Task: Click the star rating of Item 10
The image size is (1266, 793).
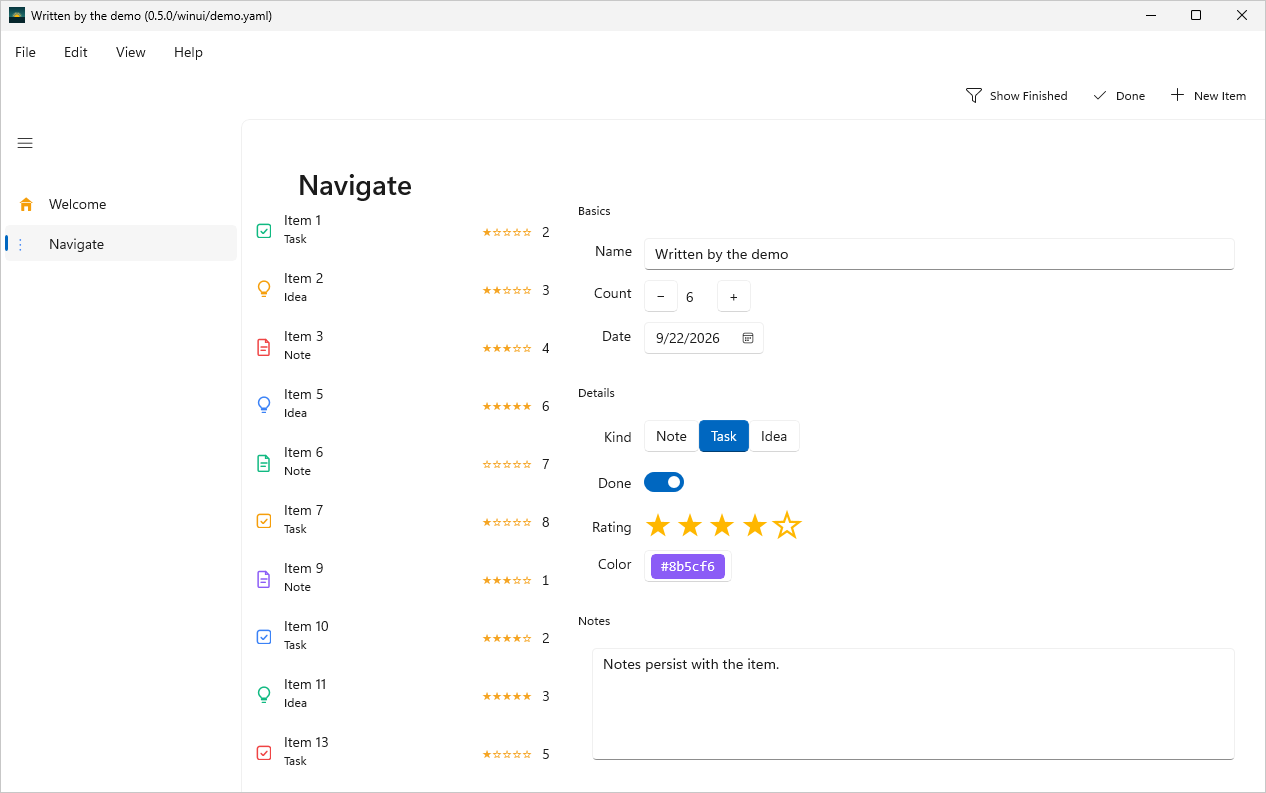Action: [x=507, y=638]
